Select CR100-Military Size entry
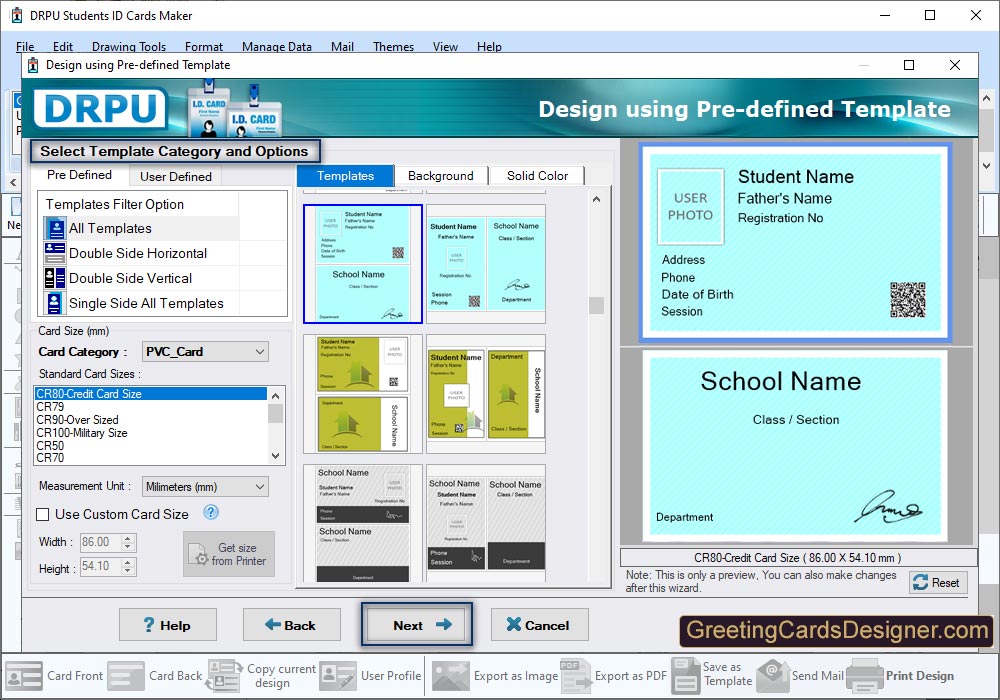The width and height of the screenshot is (1000, 700). click(151, 433)
